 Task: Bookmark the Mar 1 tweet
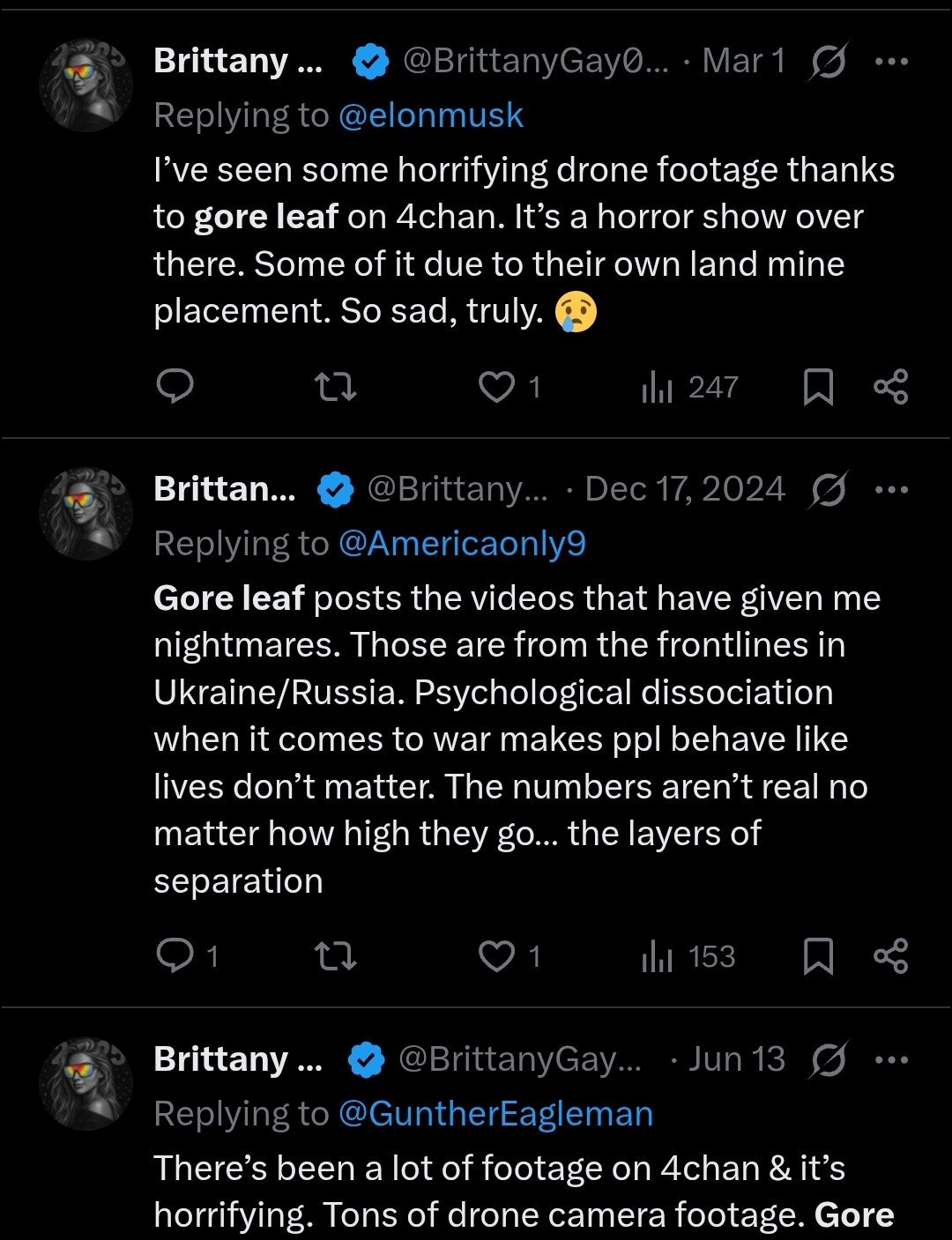818,387
